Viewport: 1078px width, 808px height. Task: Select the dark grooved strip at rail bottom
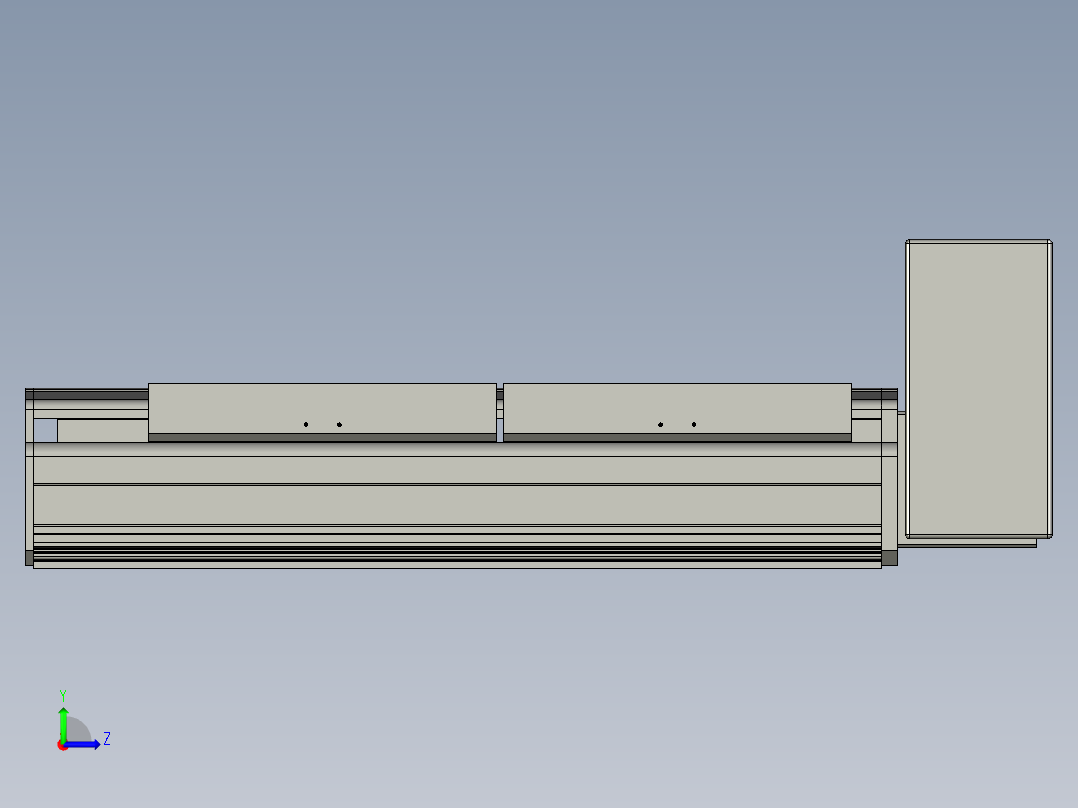457,552
